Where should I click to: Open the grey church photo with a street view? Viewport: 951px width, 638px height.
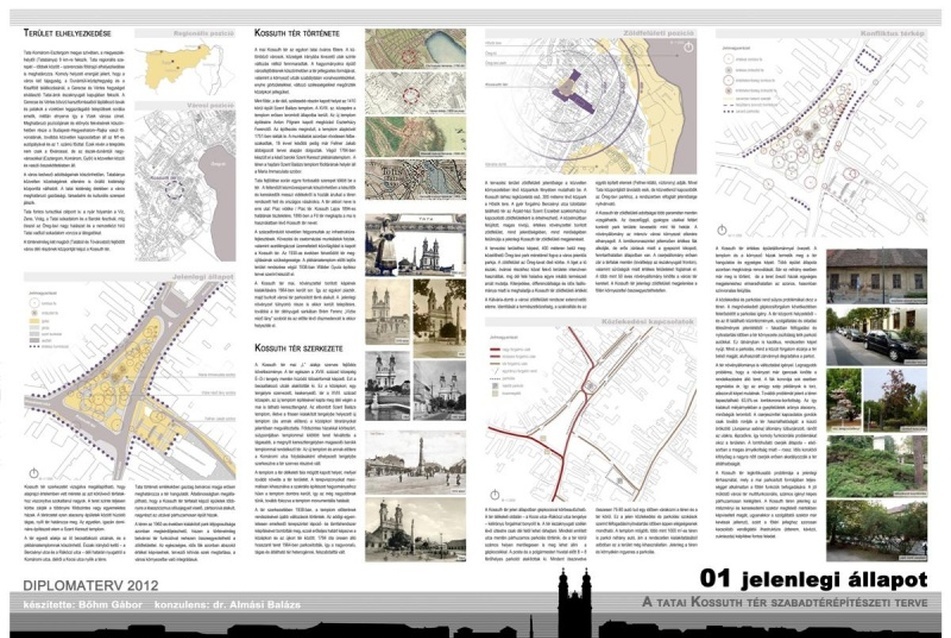(x=440, y=391)
